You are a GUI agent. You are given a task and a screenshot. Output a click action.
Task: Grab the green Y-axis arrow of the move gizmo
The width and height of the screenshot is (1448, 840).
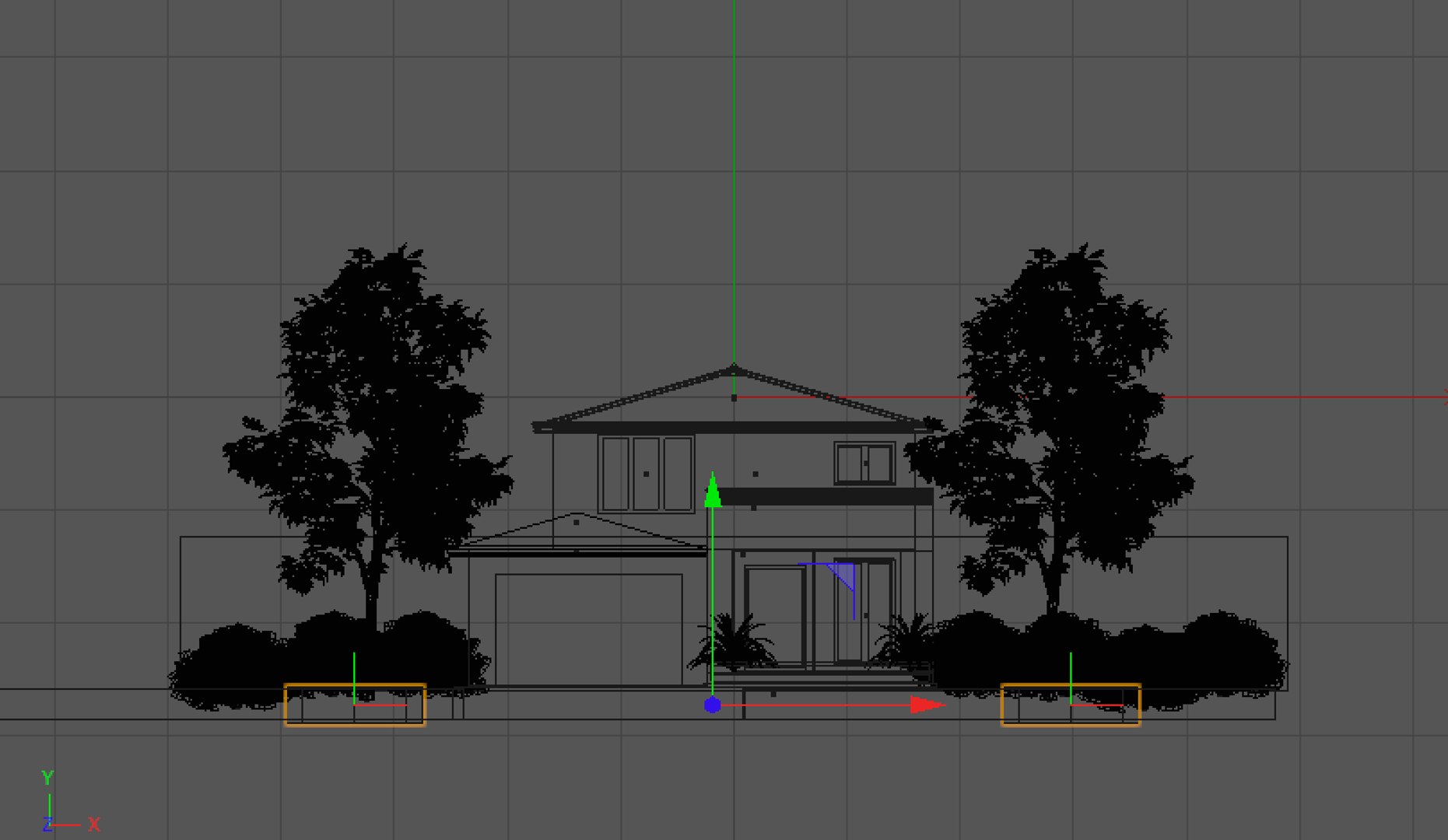coord(712,492)
